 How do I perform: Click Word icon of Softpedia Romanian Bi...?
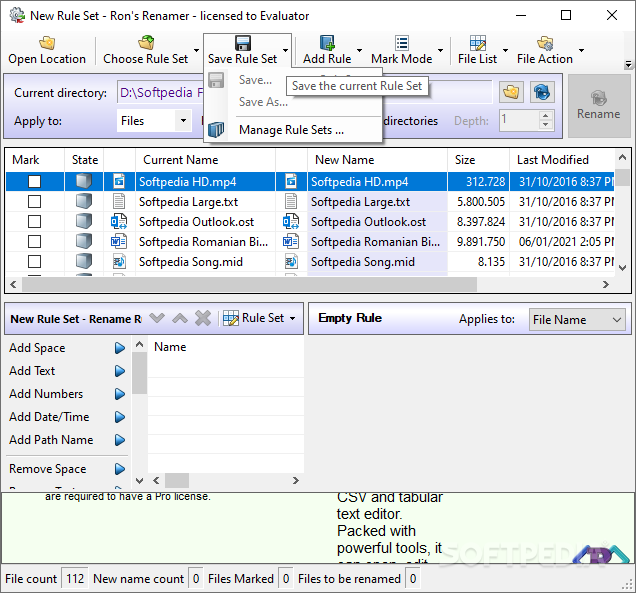119,242
